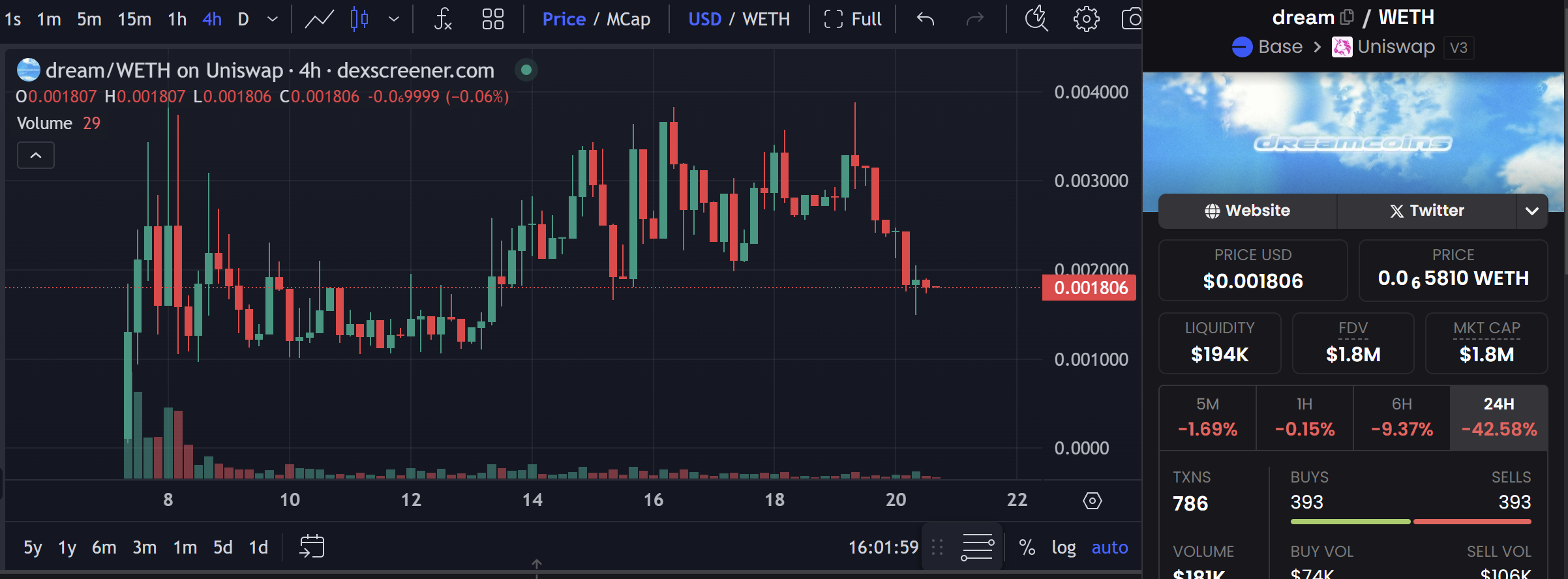Viewport: 1568px width, 579px height.
Task: Select the line chart style icon
Action: 319,19
